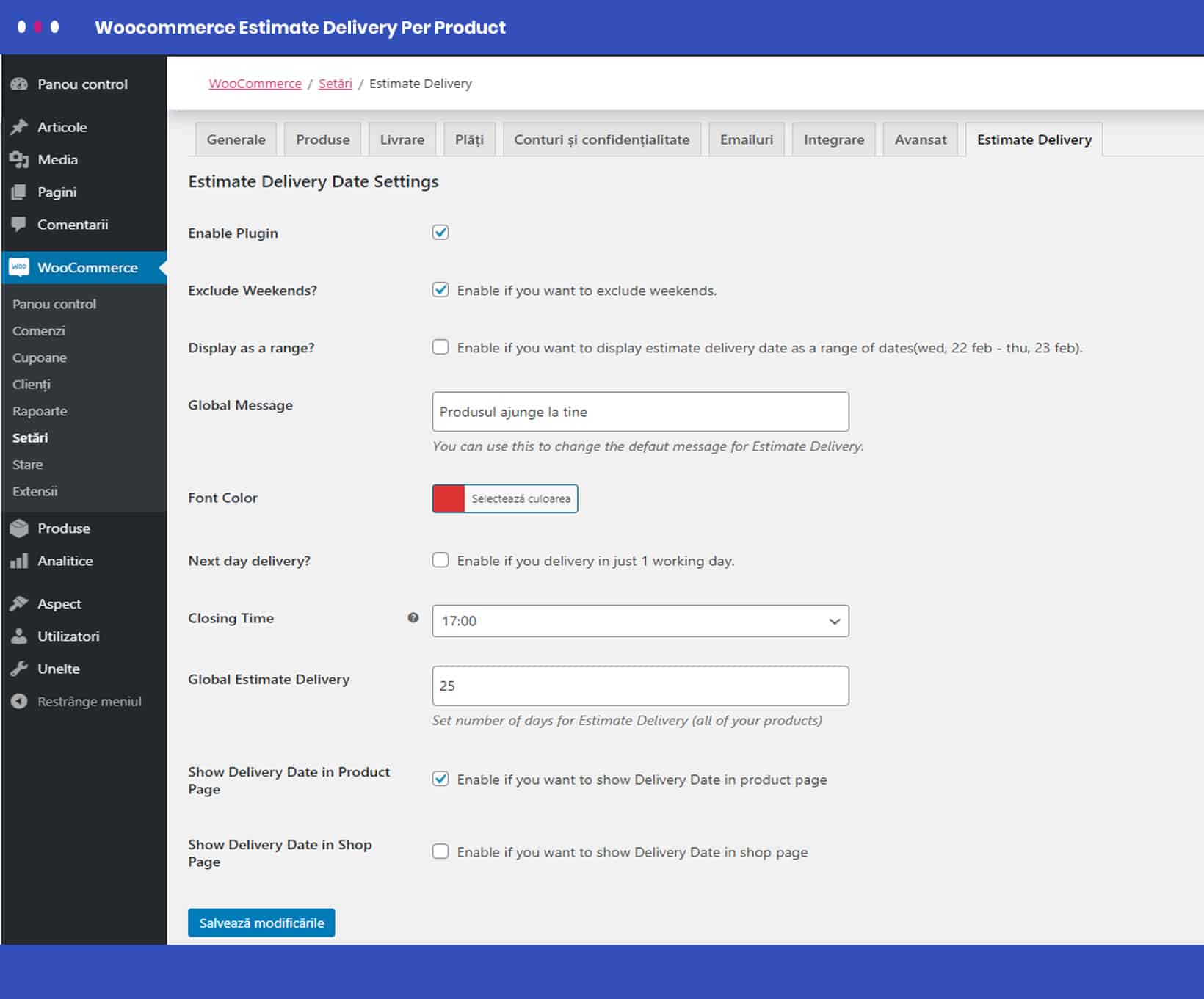
Task: Click the Global Estimate Delivery number field
Action: pyautogui.click(x=640, y=686)
